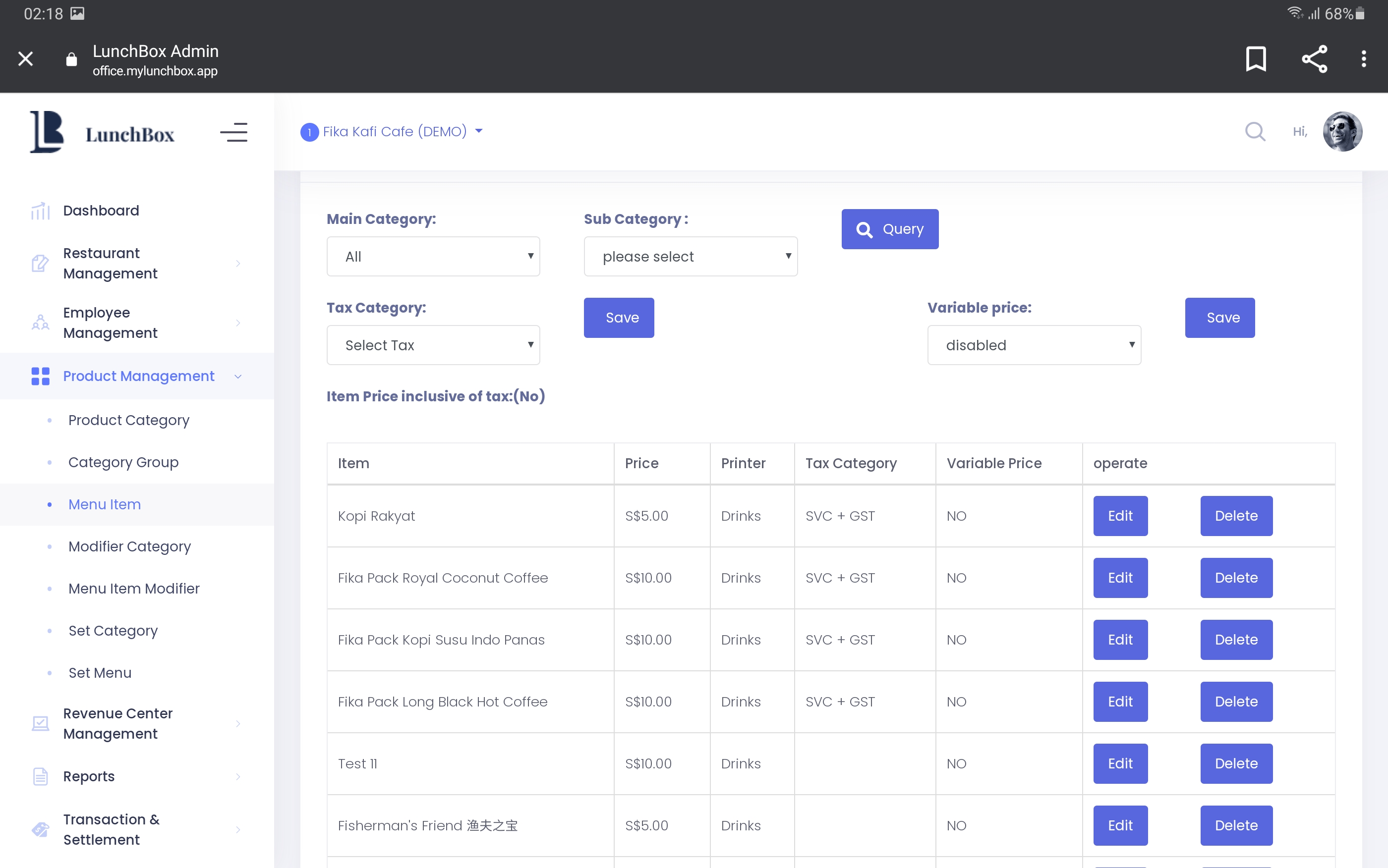Click the hamburger menu collapse icon
1388x868 pixels.
pos(233,133)
